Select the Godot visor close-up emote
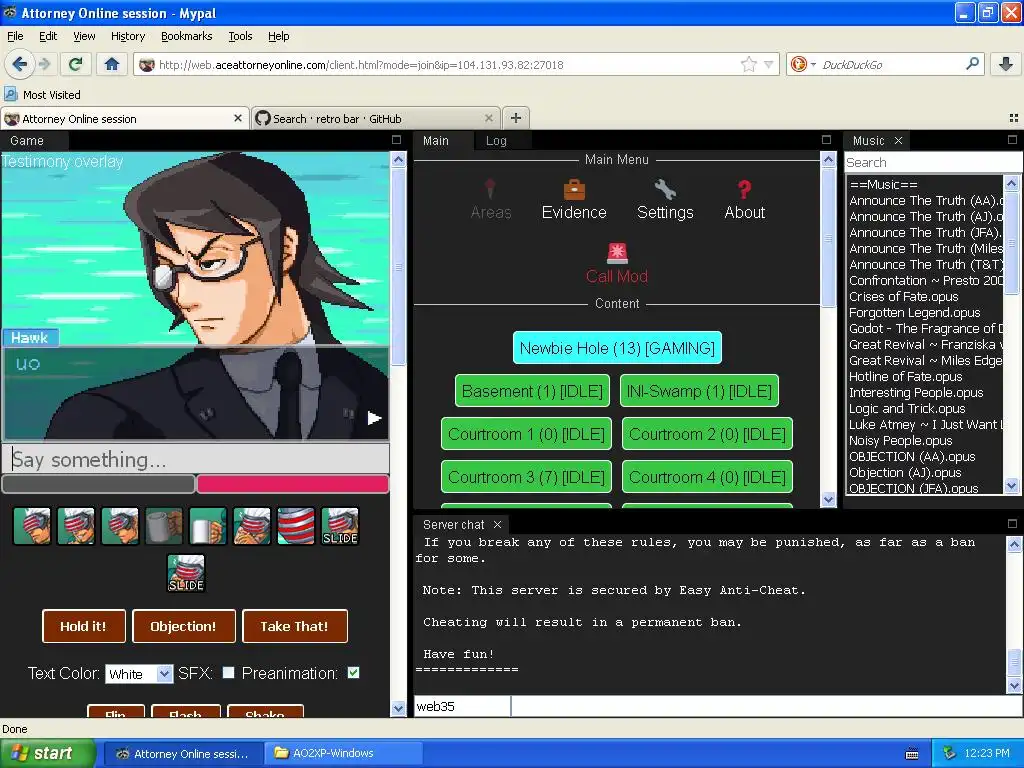The width and height of the screenshot is (1024, 768). [296, 526]
